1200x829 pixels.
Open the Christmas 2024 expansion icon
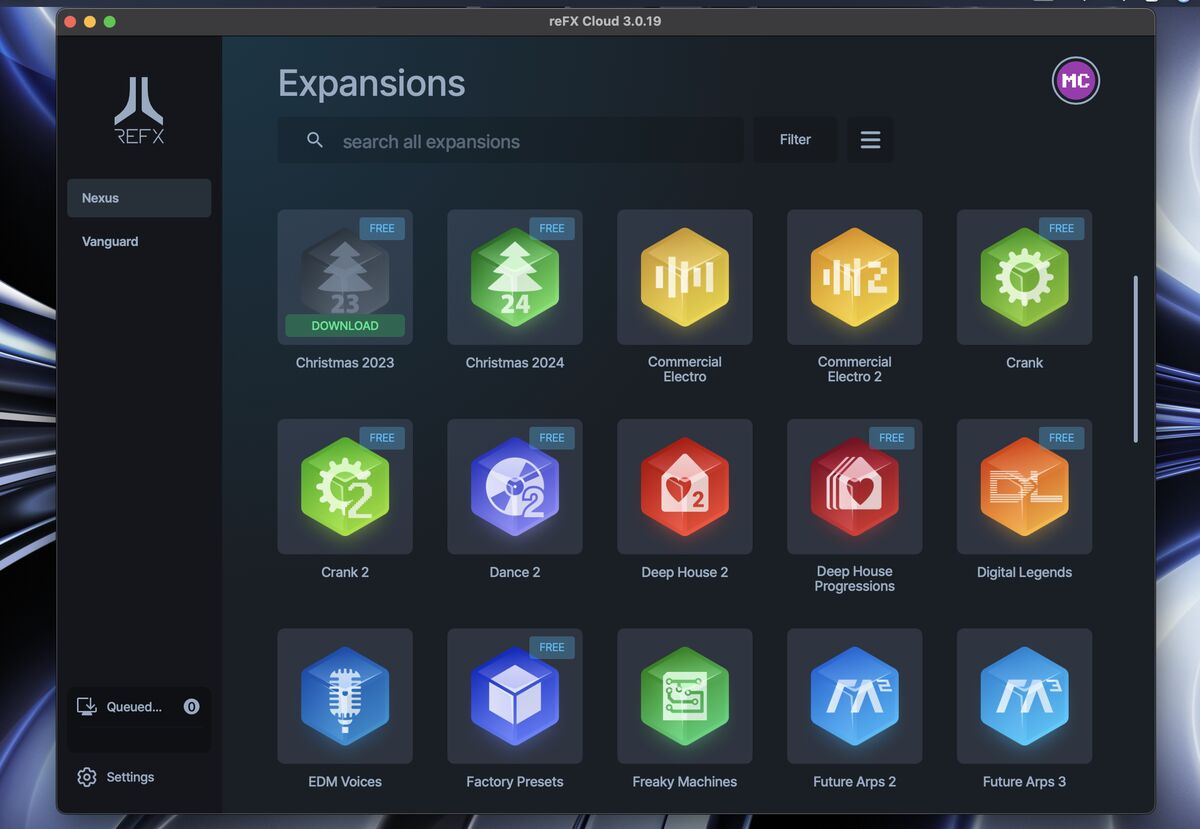tap(514, 277)
